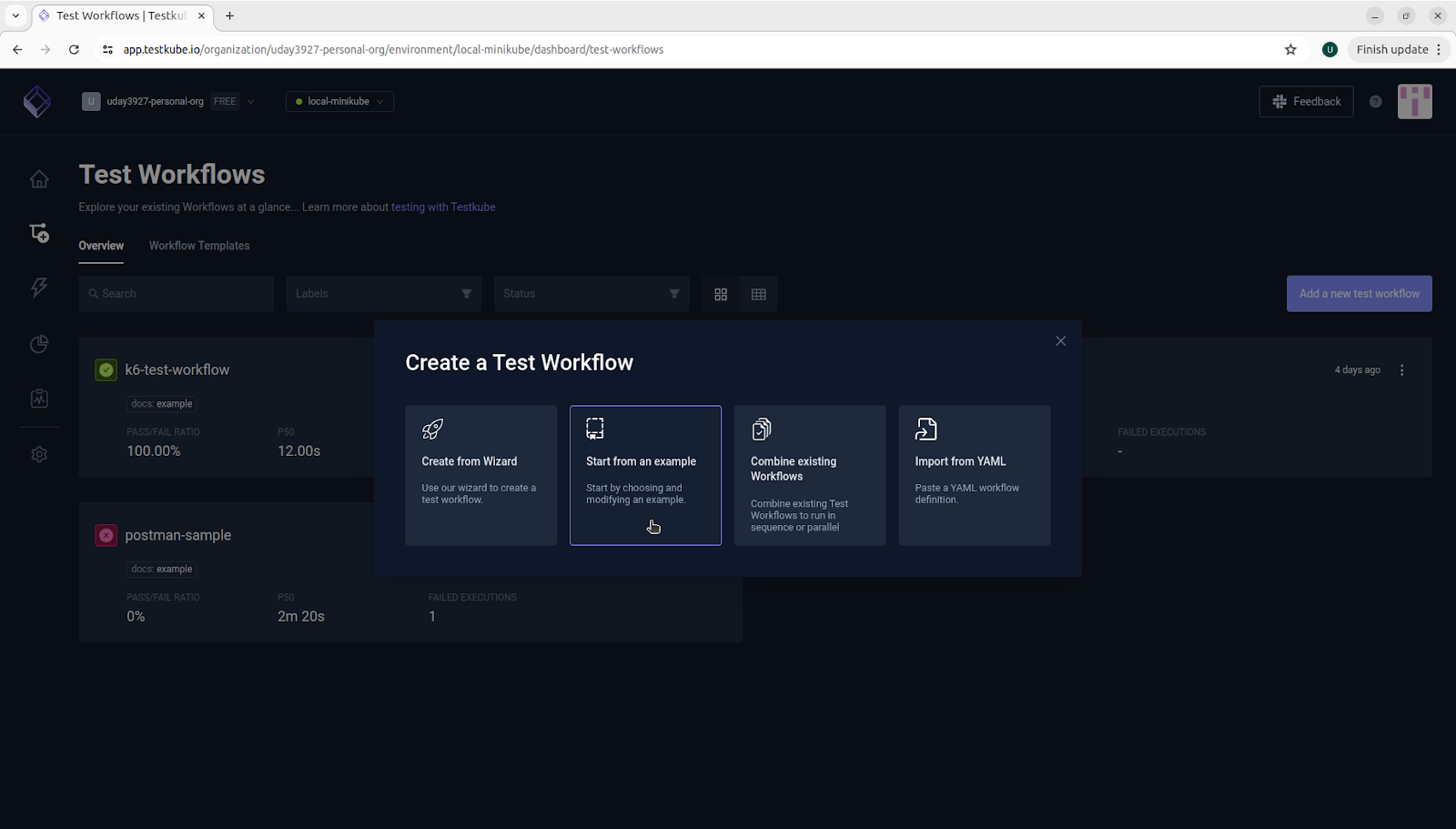Reload the browser page
Screen dimensions: 1456x829
pos(74,50)
